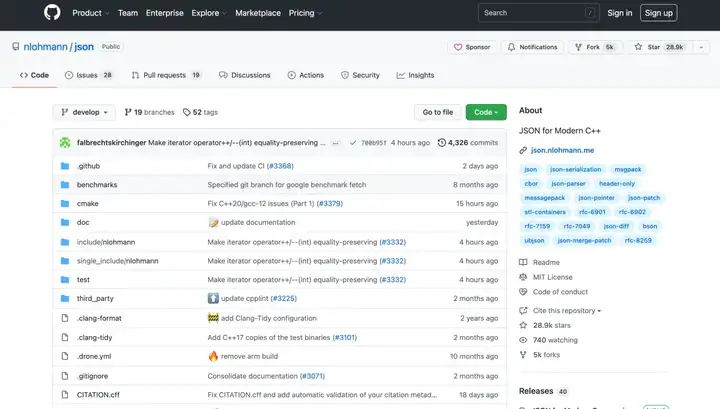View the 28.9k stars link
This screenshot has height=409, width=720.
click(546, 325)
